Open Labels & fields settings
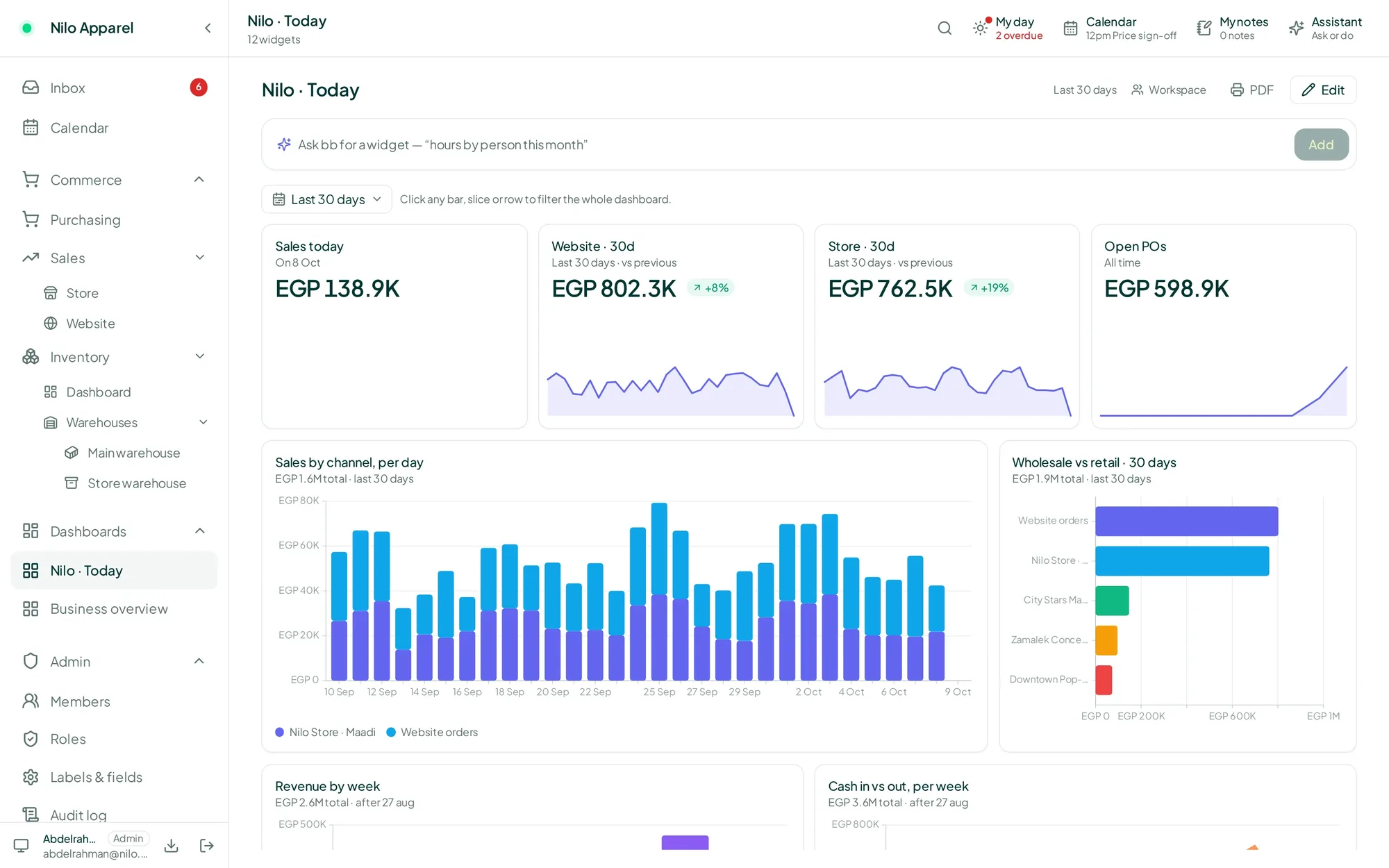The width and height of the screenshot is (1389, 868). click(115, 777)
